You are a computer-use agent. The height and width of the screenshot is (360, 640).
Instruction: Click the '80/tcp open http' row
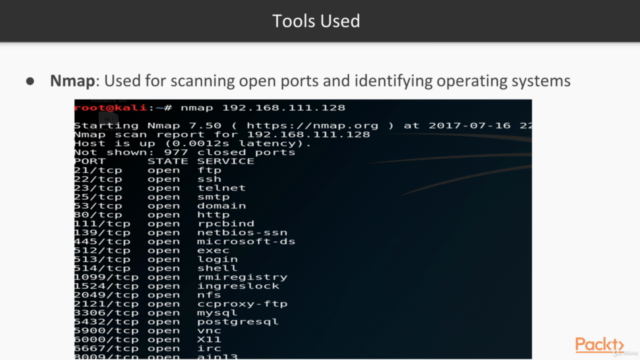[x=152, y=215]
